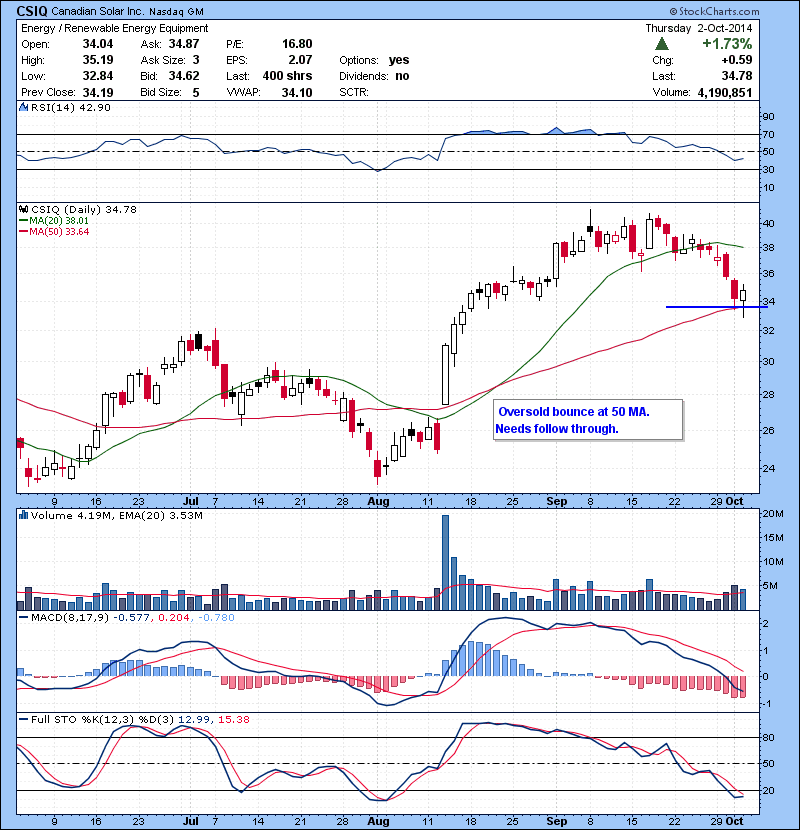
Task: Click the CSIQ ticker symbol in header
Action: coord(32,11)
